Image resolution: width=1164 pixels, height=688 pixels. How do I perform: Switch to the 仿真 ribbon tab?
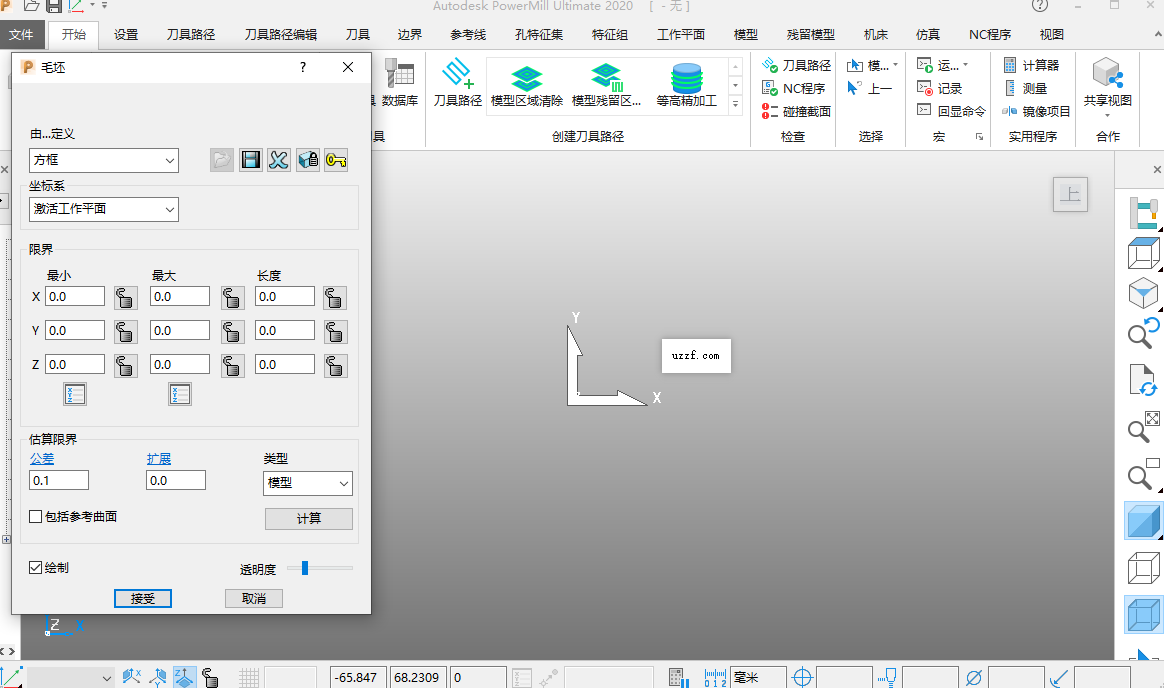point(927,33)
